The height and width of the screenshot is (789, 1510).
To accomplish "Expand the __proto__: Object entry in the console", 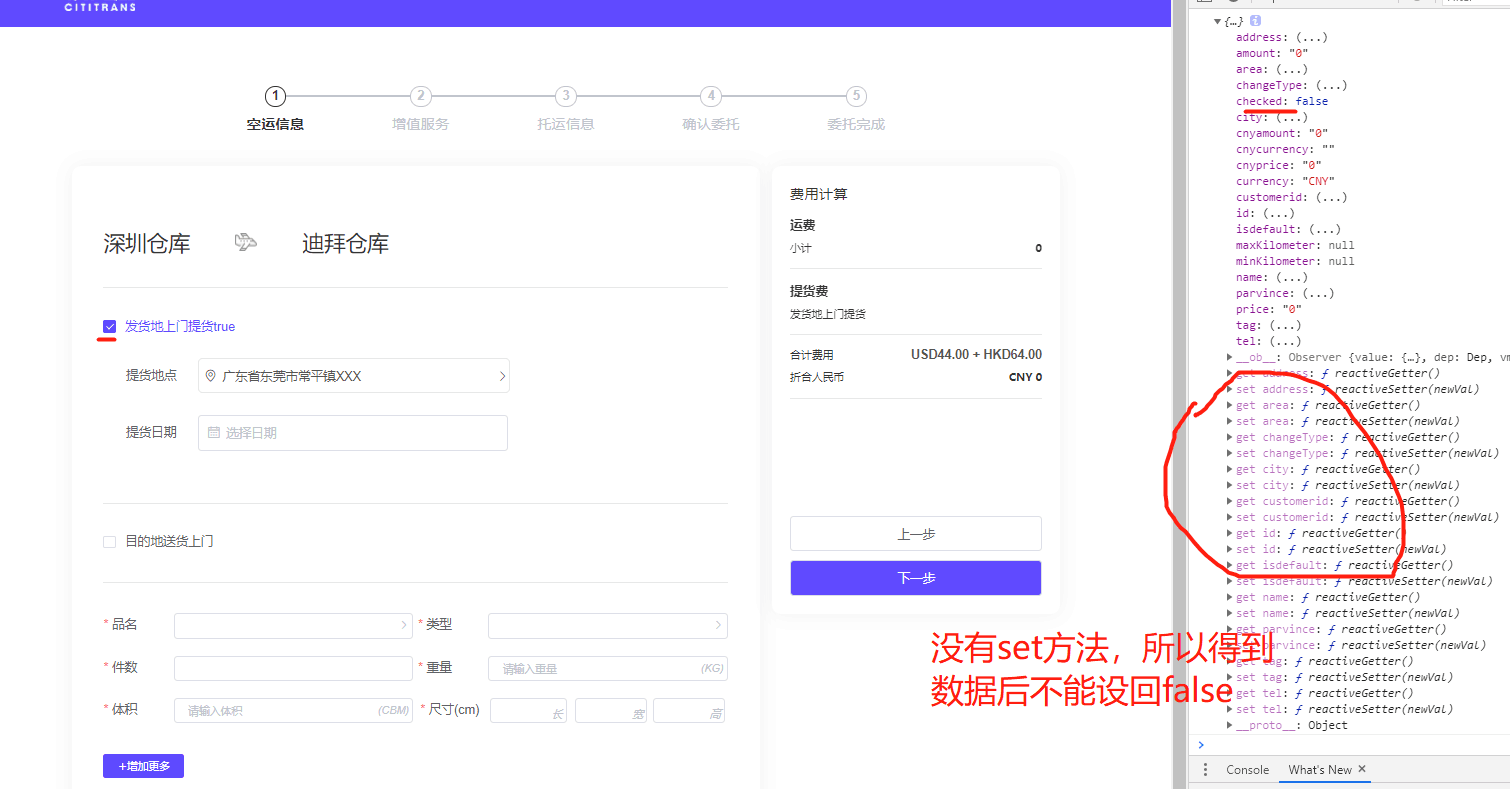I will pyautogui.click(x=1229, y=724).
